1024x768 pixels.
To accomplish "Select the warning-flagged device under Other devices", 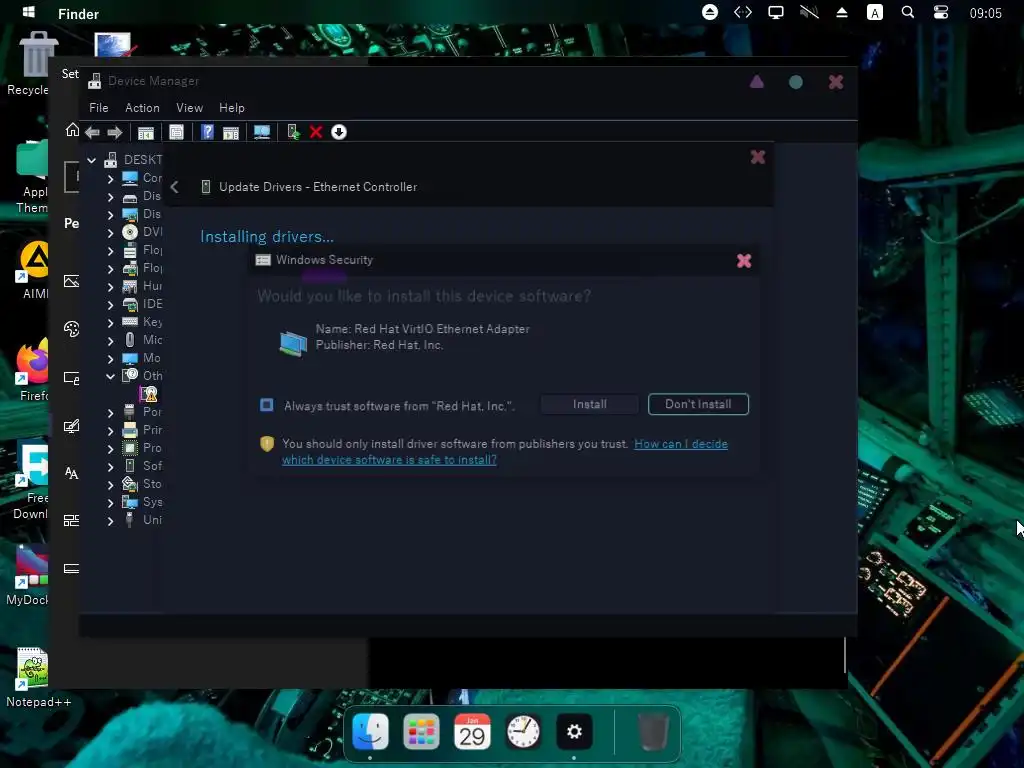I will 149,394.
